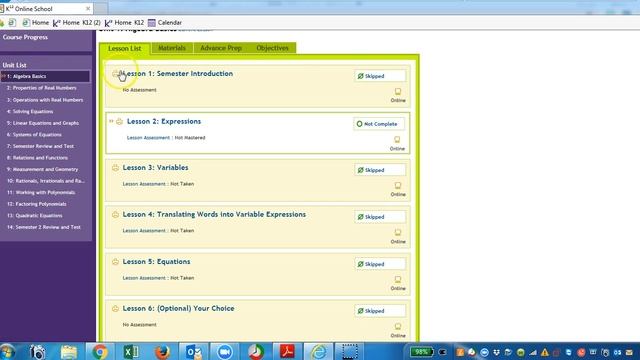640x360 pixels.
Task: Select unit 5: Linear Equations and Graphs
Action: coord(43,123)
